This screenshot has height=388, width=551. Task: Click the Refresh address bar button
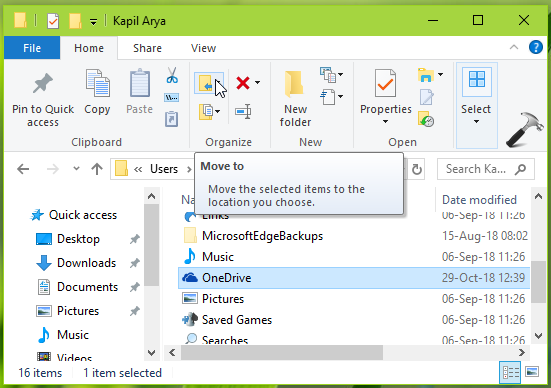click(416, 169)
